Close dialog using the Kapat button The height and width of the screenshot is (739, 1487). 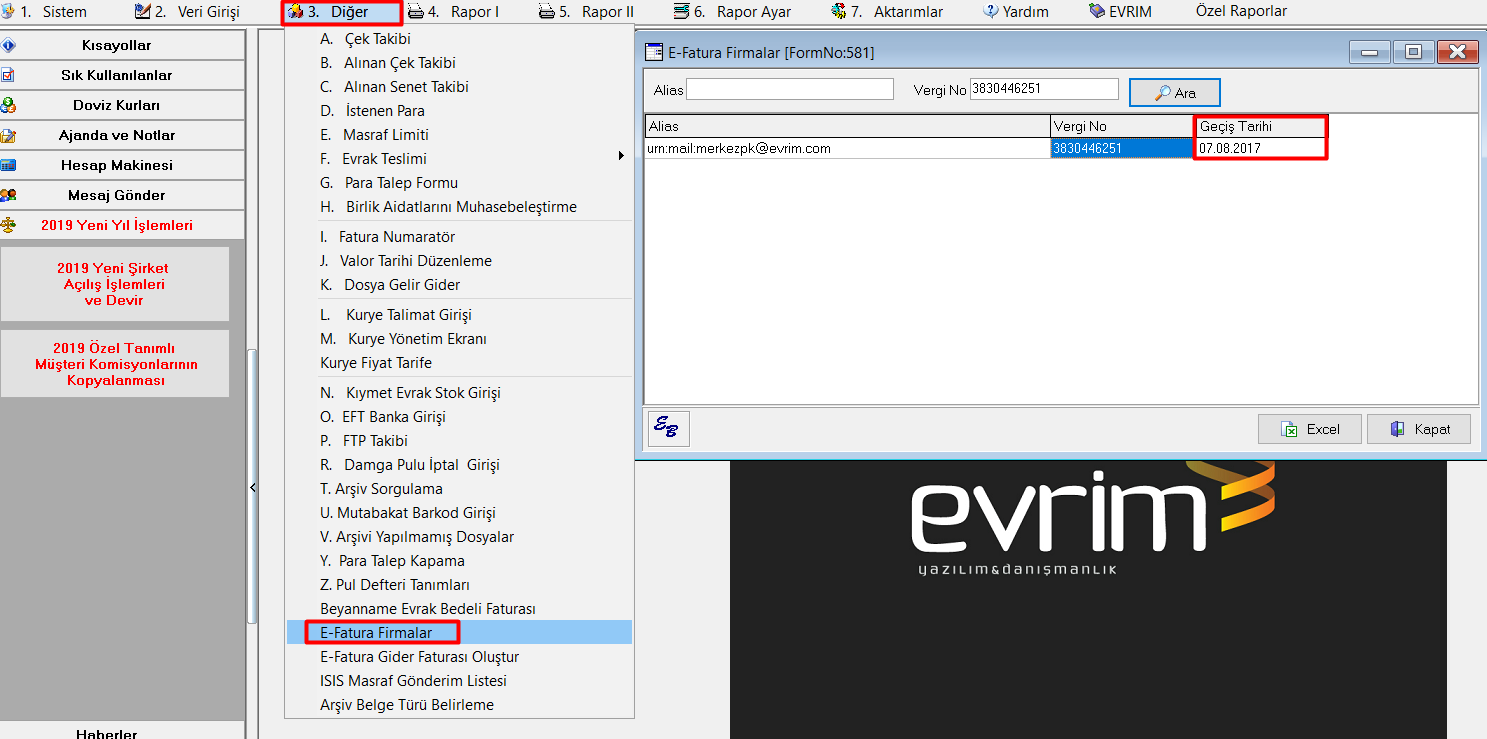1419,429
